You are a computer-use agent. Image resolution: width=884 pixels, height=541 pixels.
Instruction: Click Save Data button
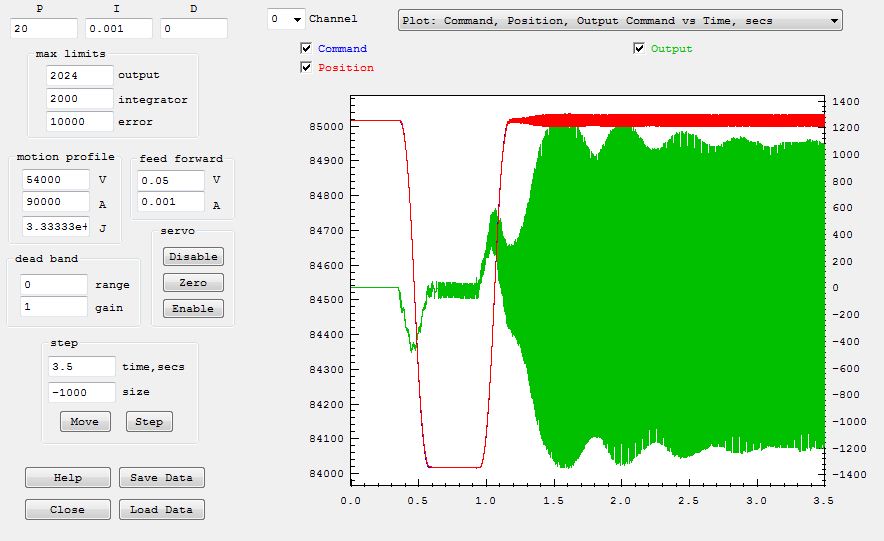coord(161,478)
